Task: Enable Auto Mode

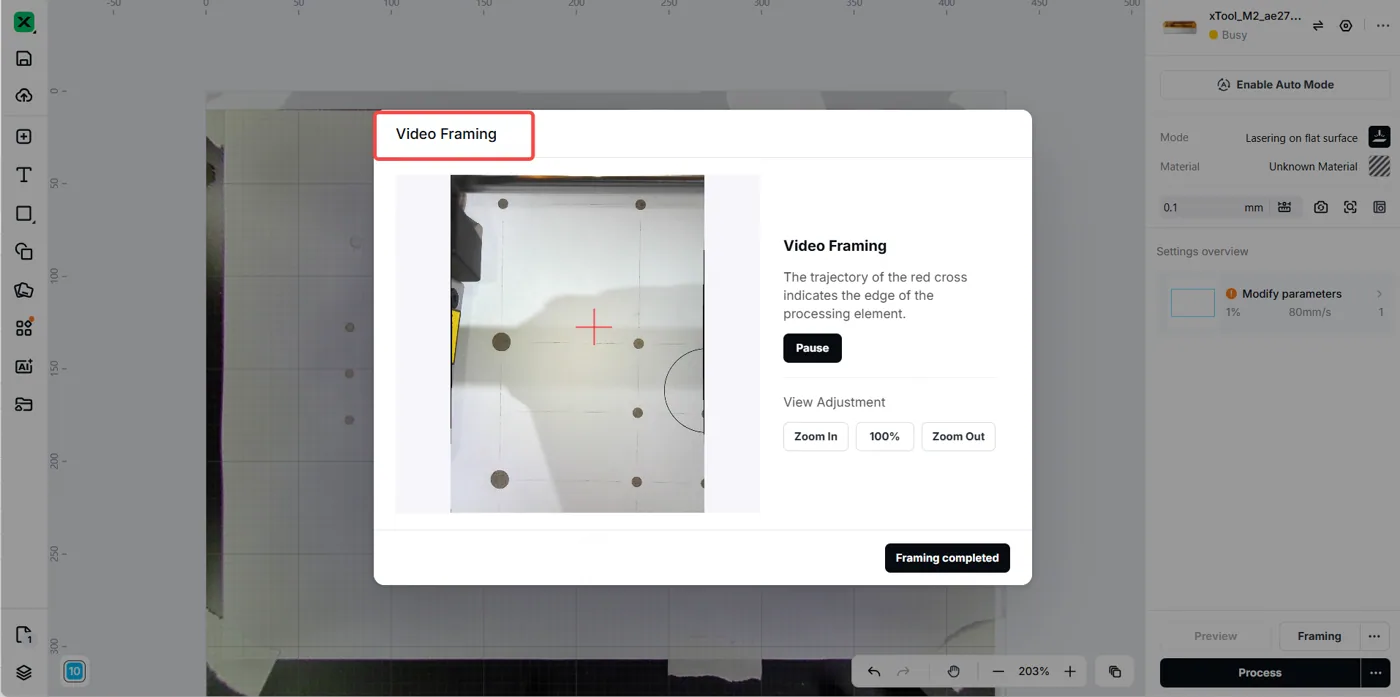Action: point(1275,85)
